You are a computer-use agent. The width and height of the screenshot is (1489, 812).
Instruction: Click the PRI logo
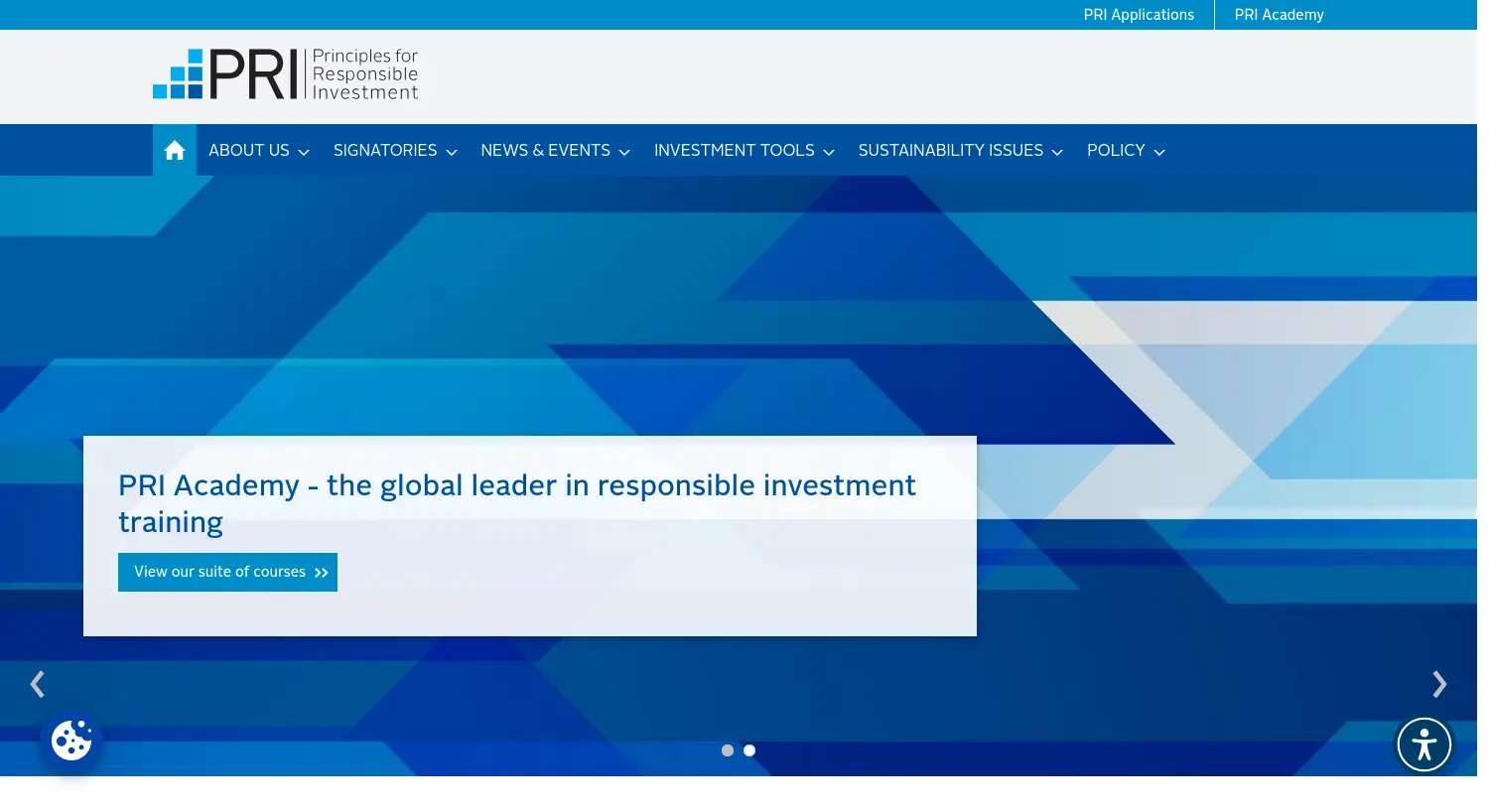285,74
